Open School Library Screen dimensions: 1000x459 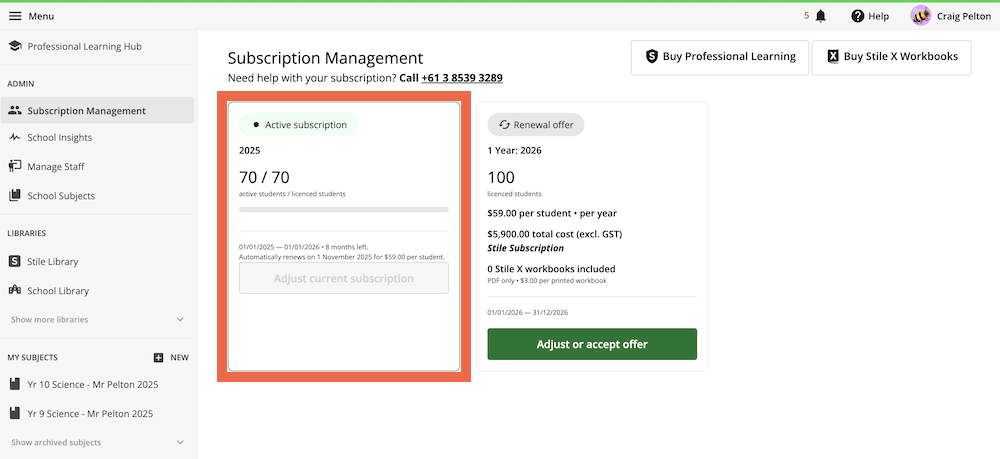pos(98,290)
